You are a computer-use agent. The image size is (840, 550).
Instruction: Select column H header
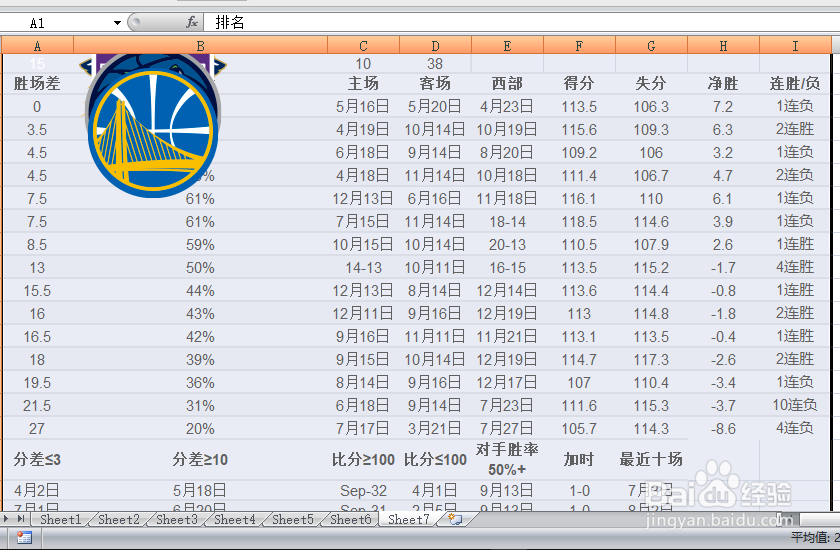723,46
